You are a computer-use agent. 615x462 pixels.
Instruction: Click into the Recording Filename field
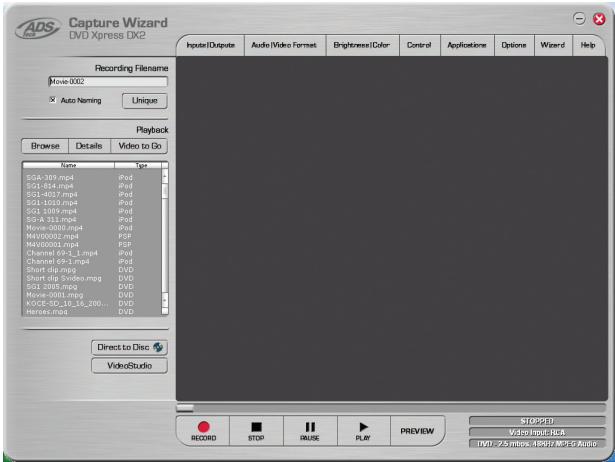[108, 82]
